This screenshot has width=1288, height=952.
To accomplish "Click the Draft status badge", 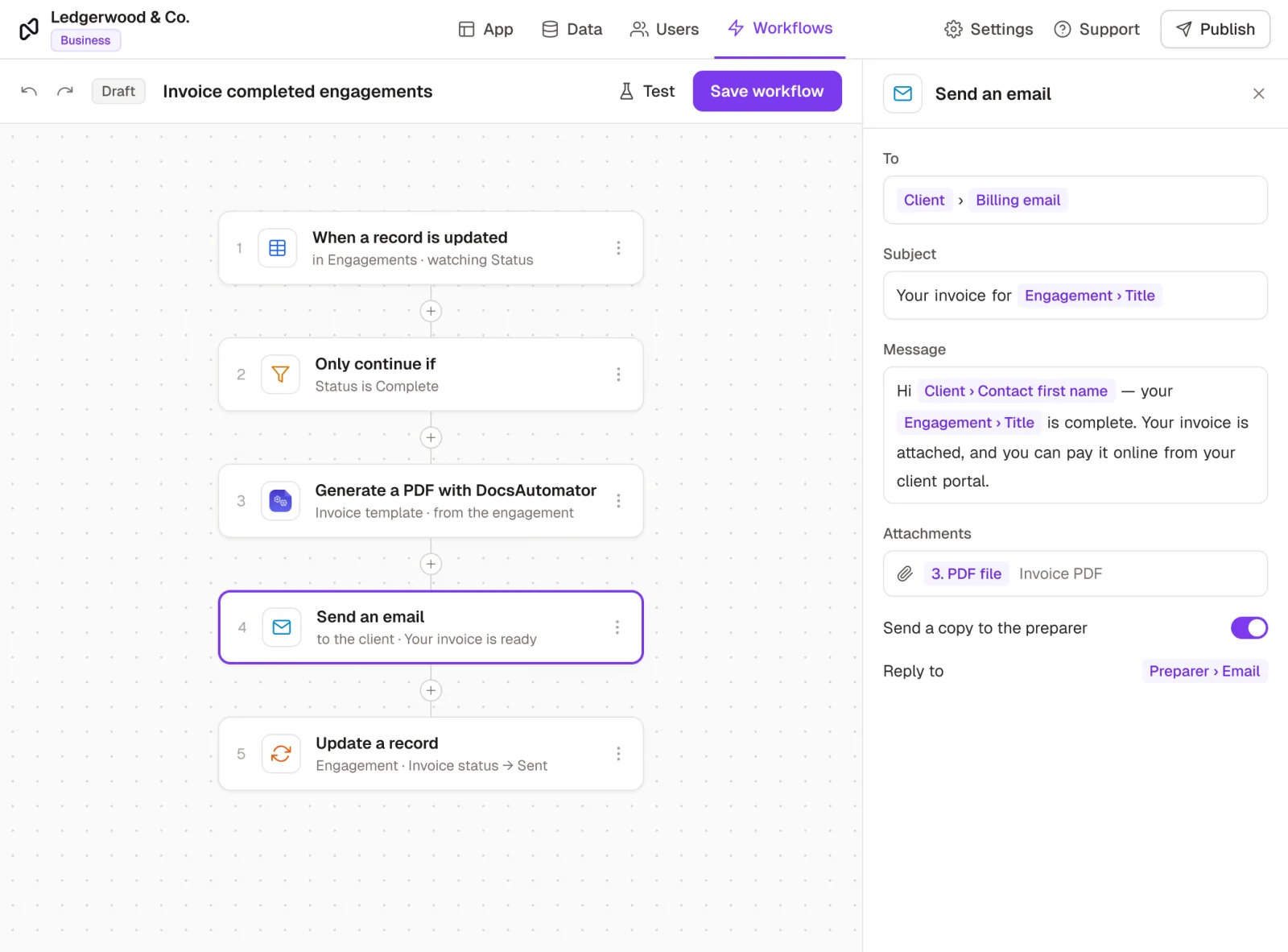I will [x=118, y=91].
